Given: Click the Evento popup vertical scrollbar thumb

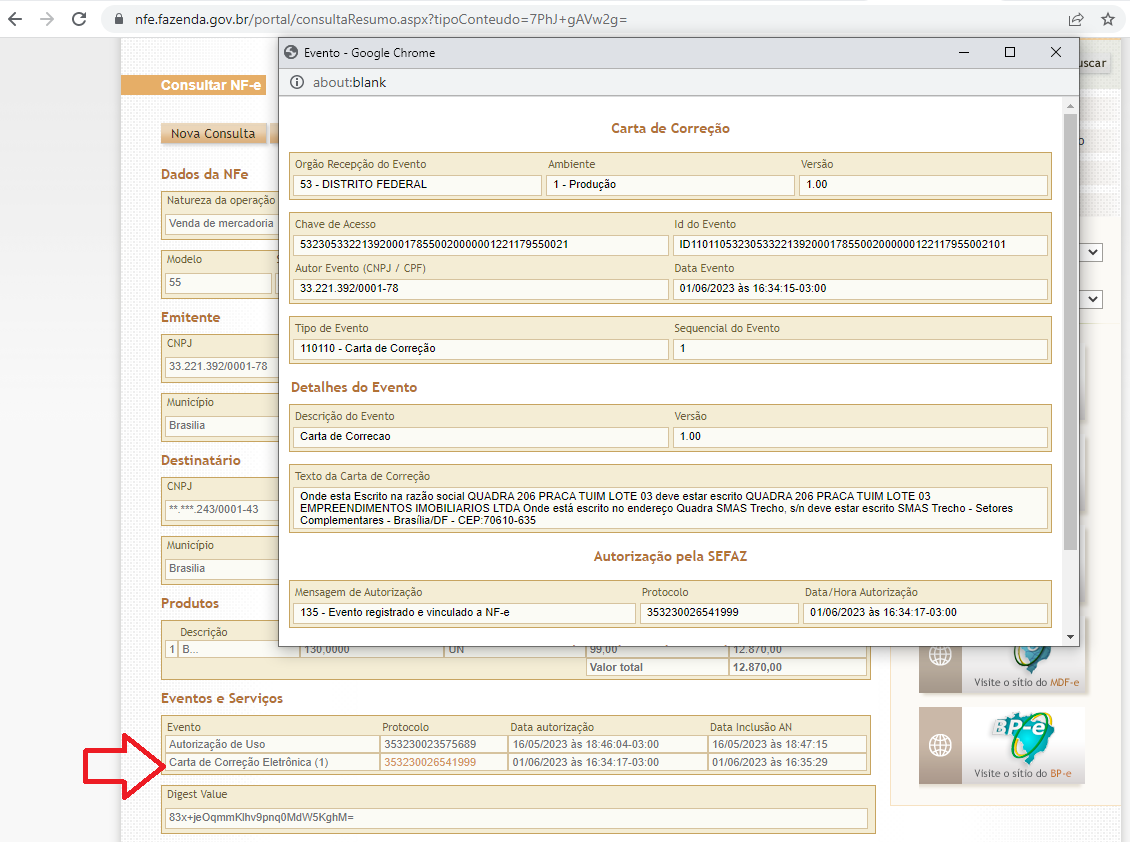Looking at the screenshot, I should (x=1070, y=332).
